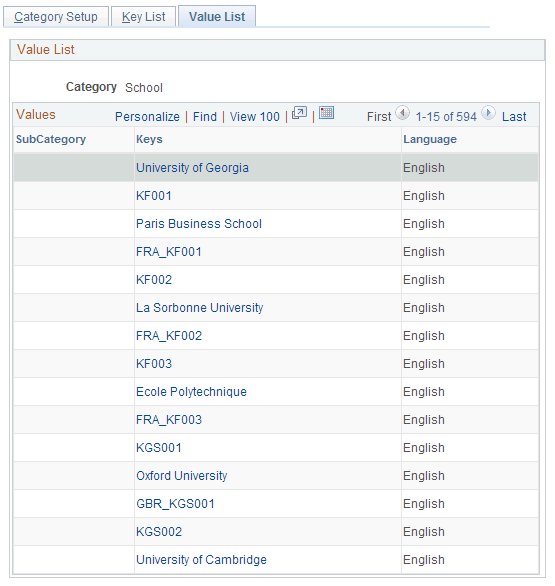555x586 pixels.
Task: Click the School category value
Action: tap(144, 88)
